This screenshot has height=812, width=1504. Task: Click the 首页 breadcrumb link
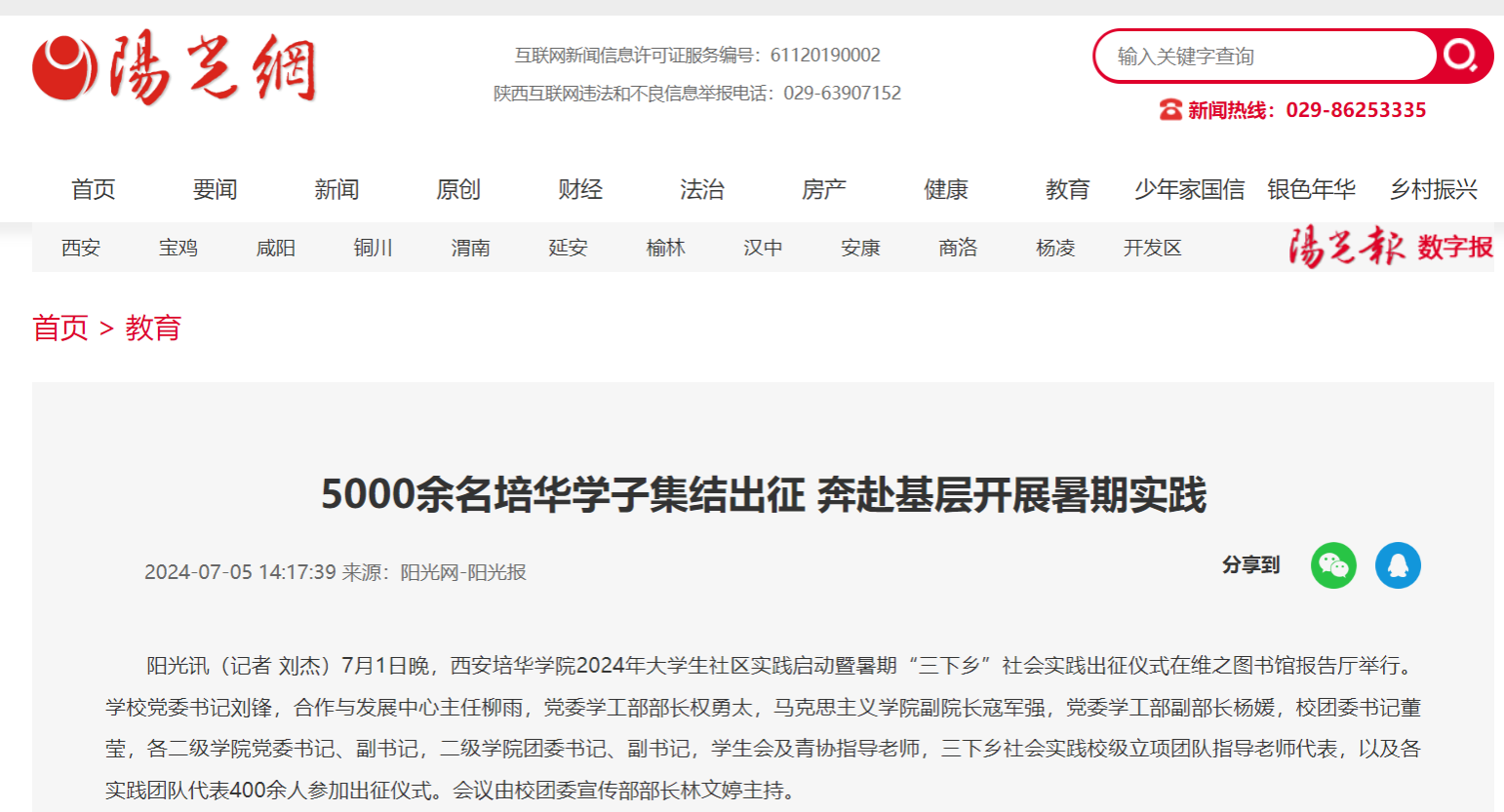(60, 328)
